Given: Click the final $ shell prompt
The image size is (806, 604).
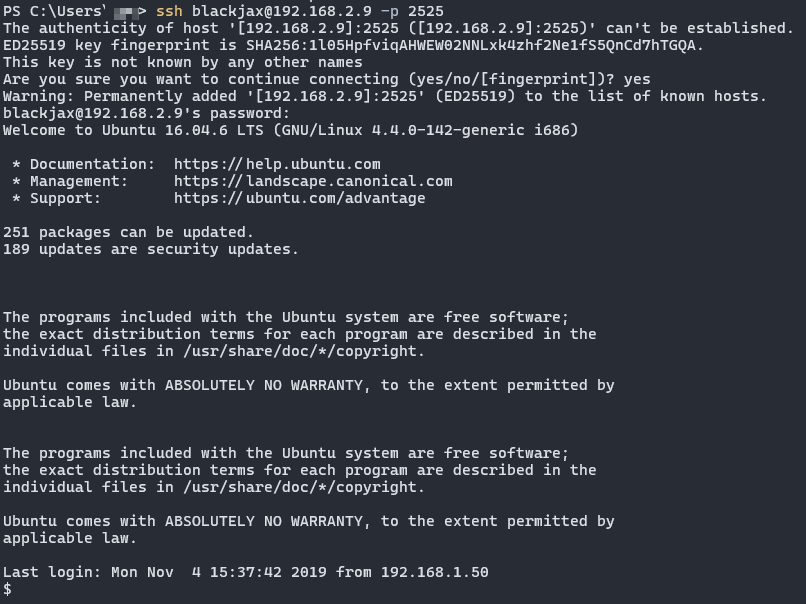Looking at the screenshot, I should coord(8,590).
